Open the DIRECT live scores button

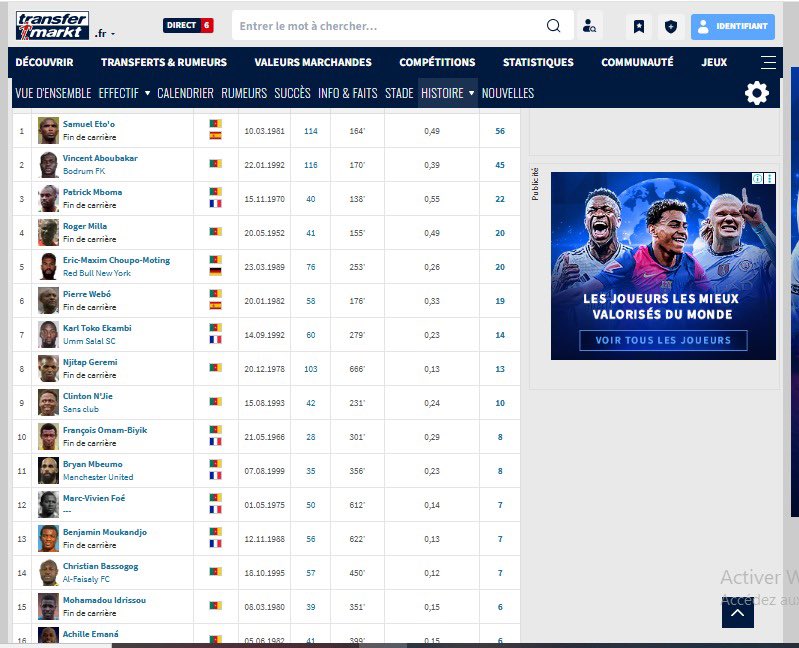coord(188,25)
